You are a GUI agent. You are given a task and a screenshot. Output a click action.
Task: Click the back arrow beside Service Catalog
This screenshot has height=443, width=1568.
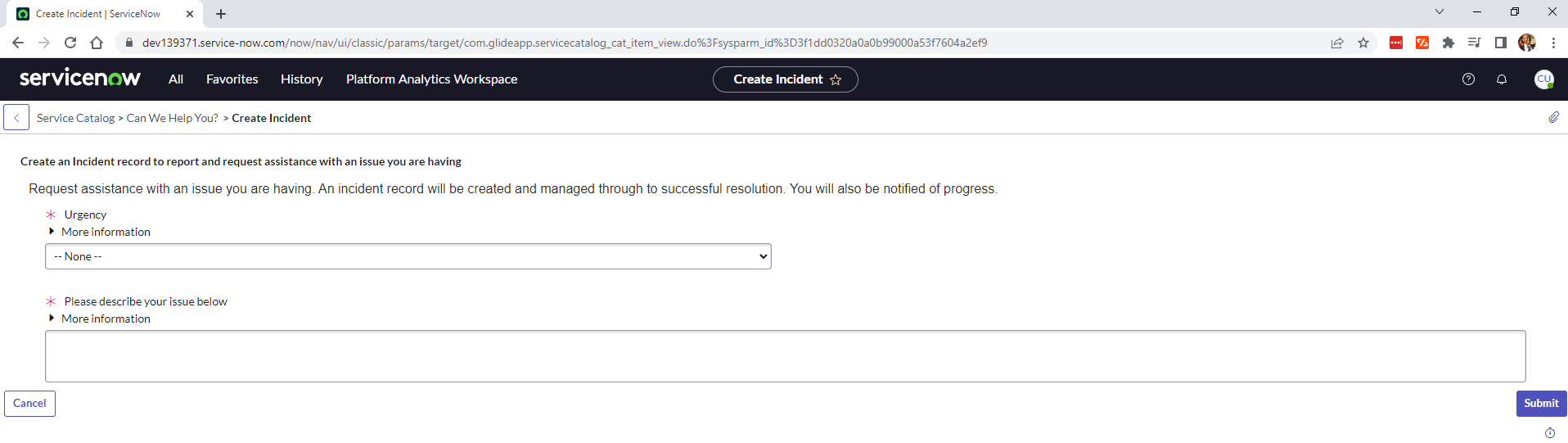(16, 117)
